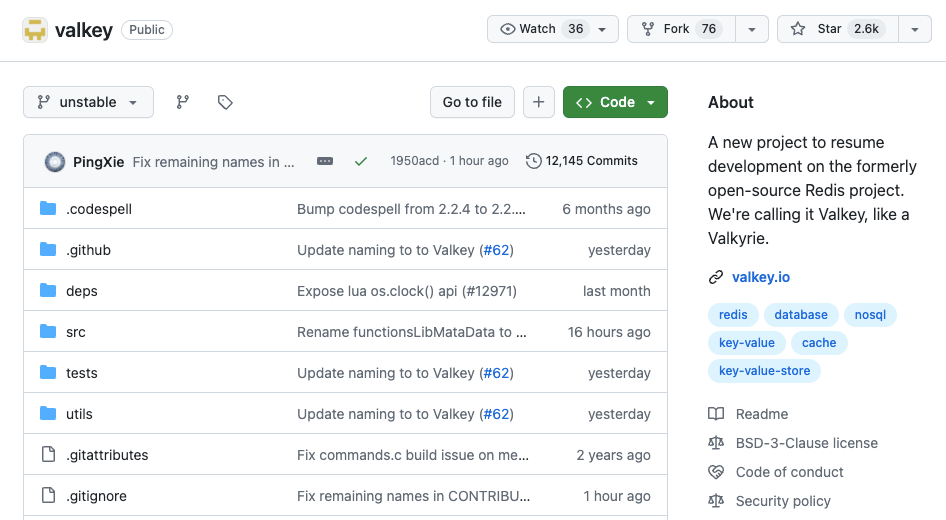
Task: Open the branches icon next to unstable
Action: pyautogui.click(x=182, y=102)
